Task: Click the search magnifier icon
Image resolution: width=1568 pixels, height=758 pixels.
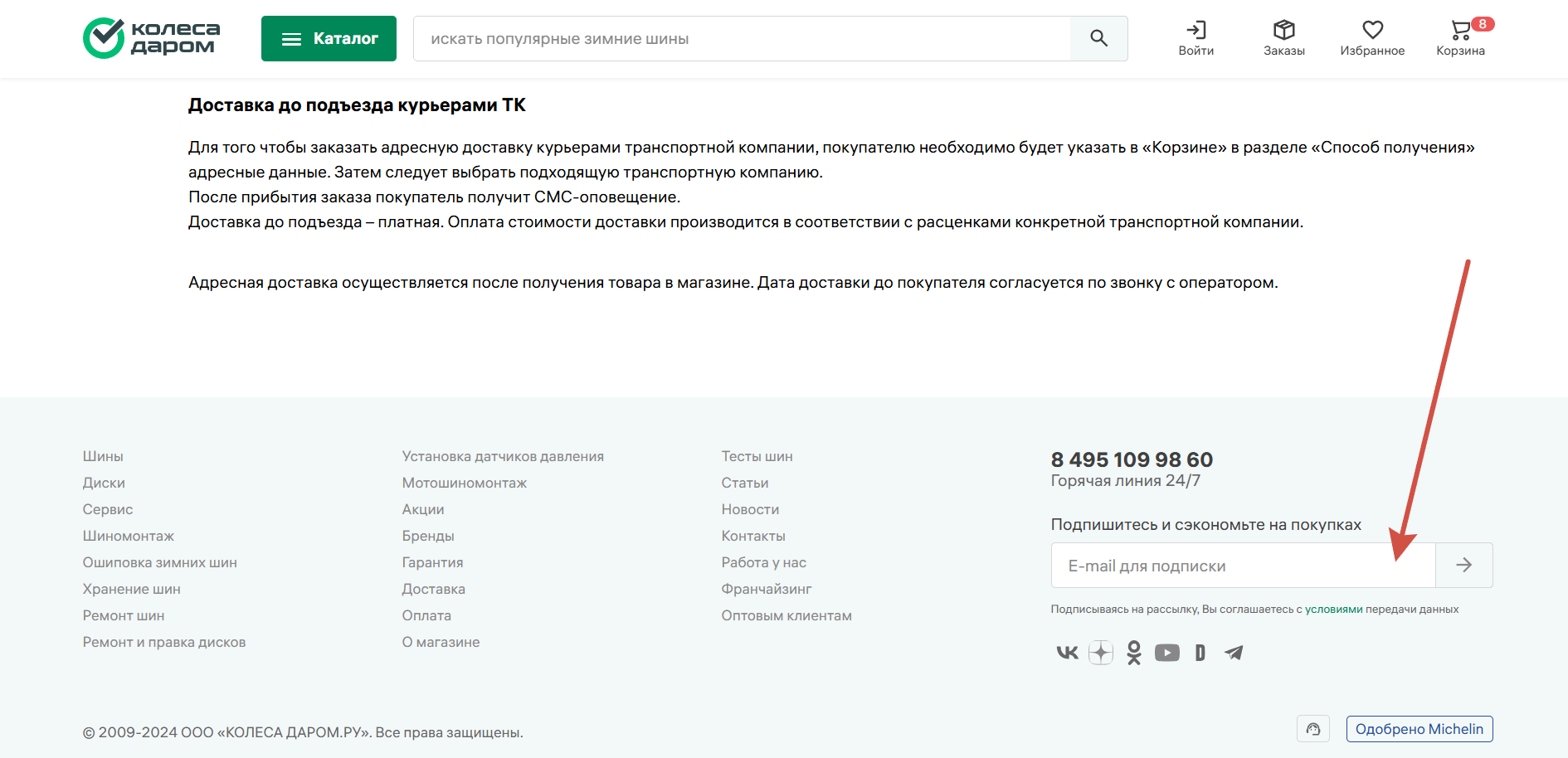Action: pyautogui.click(x=1098, y=38)
